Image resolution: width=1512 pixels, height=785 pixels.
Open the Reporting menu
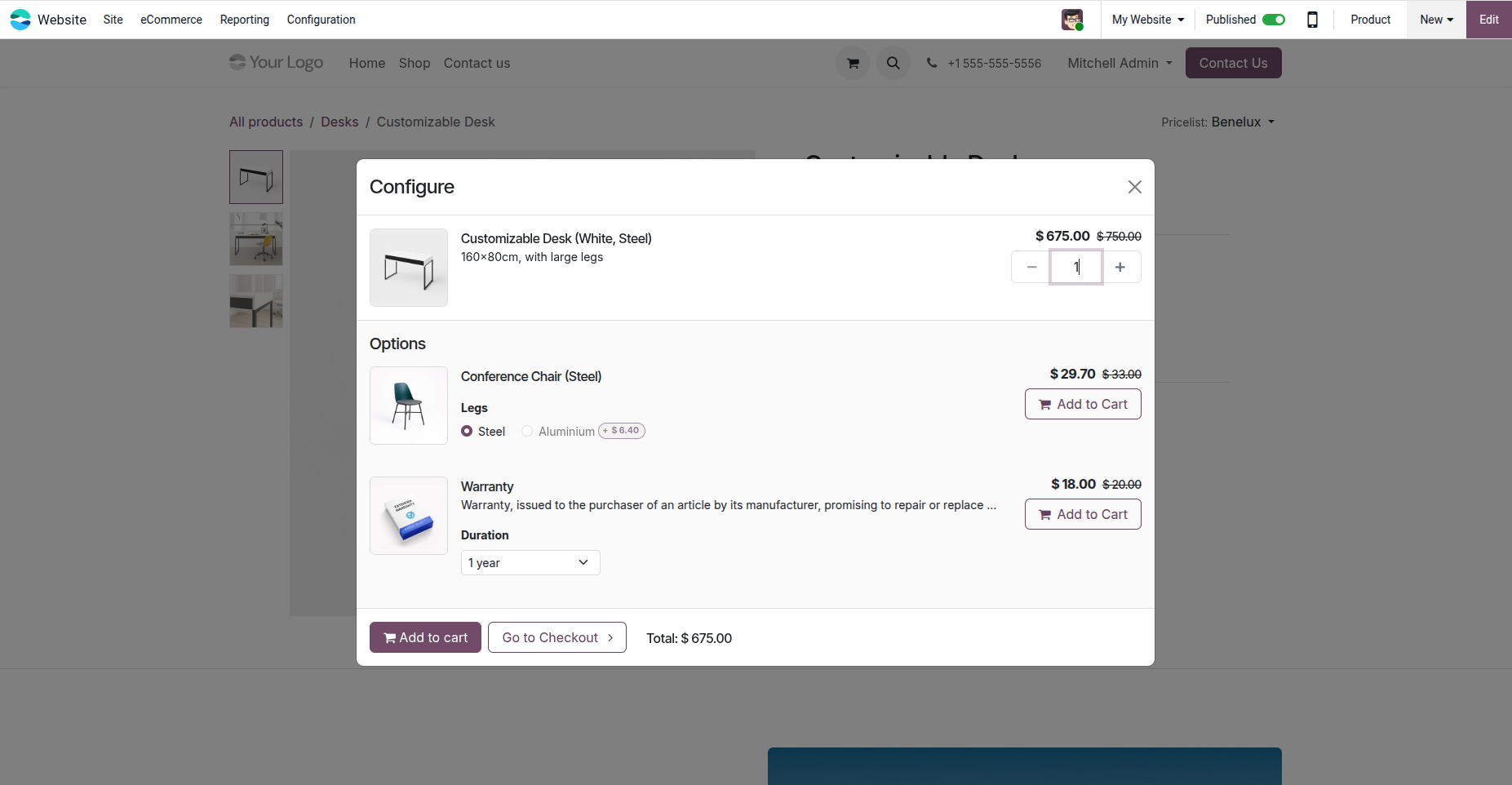(x=245, y=20)
